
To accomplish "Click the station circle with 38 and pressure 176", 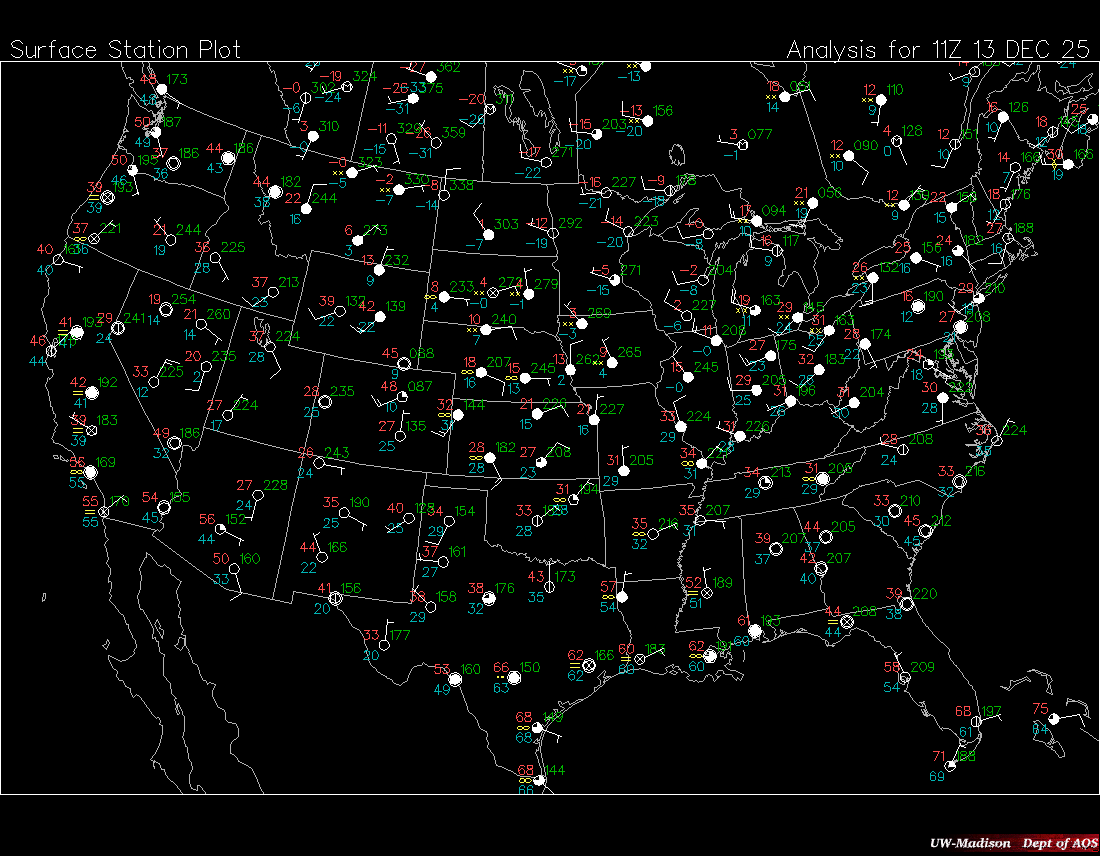I will pyautogui.click(x=490, y=597).
